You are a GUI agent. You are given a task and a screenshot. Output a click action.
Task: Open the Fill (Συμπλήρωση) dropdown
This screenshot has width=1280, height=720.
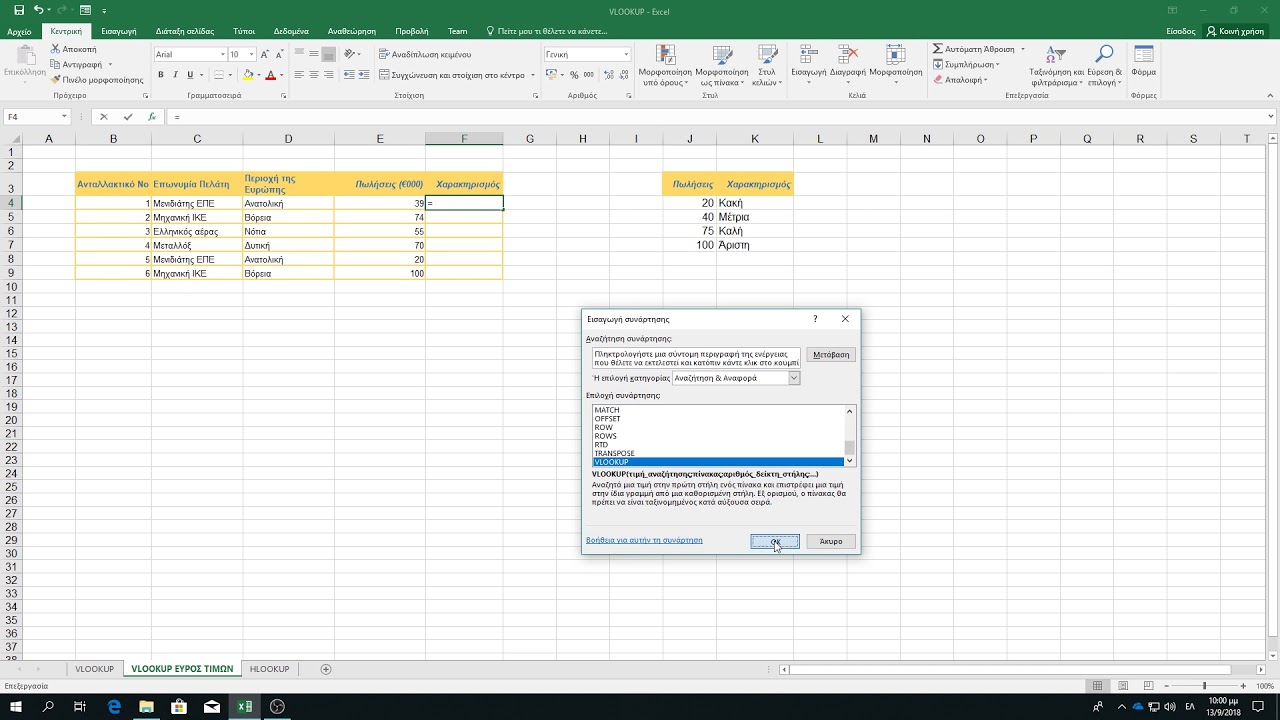coord(966,64)
